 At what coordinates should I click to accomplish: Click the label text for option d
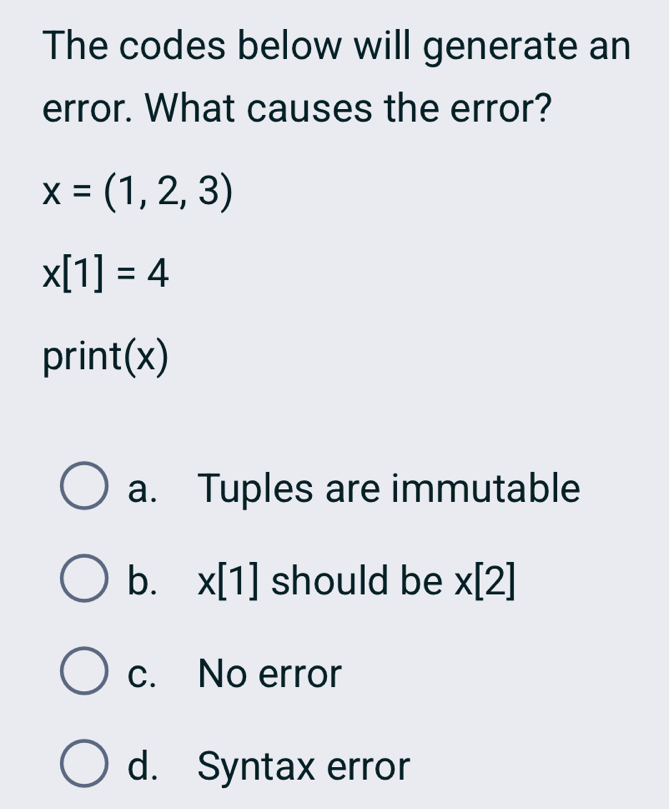tap(303, 766)
